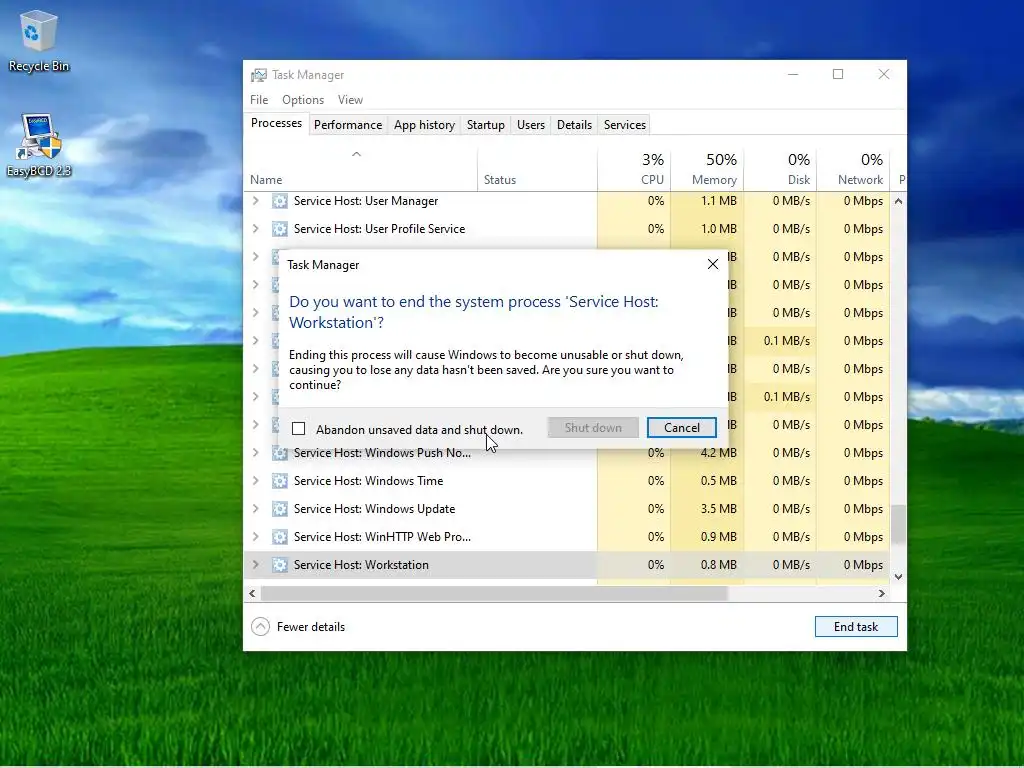The height and width of the screenshot is (768, 1024).
Task: Maximize the Task Manager window
Action: (838, 74)
